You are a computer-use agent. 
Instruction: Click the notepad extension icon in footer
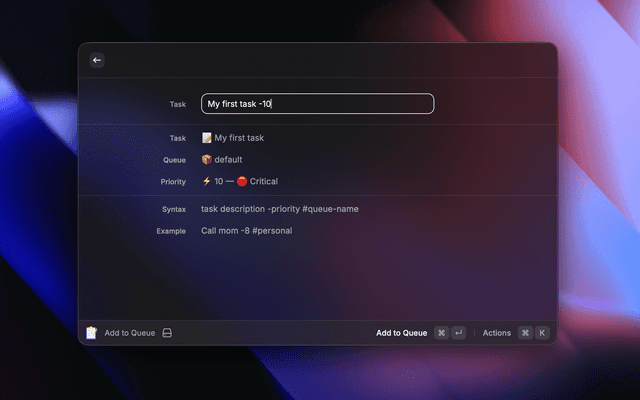pyautogui.click(x=92, y=333)
